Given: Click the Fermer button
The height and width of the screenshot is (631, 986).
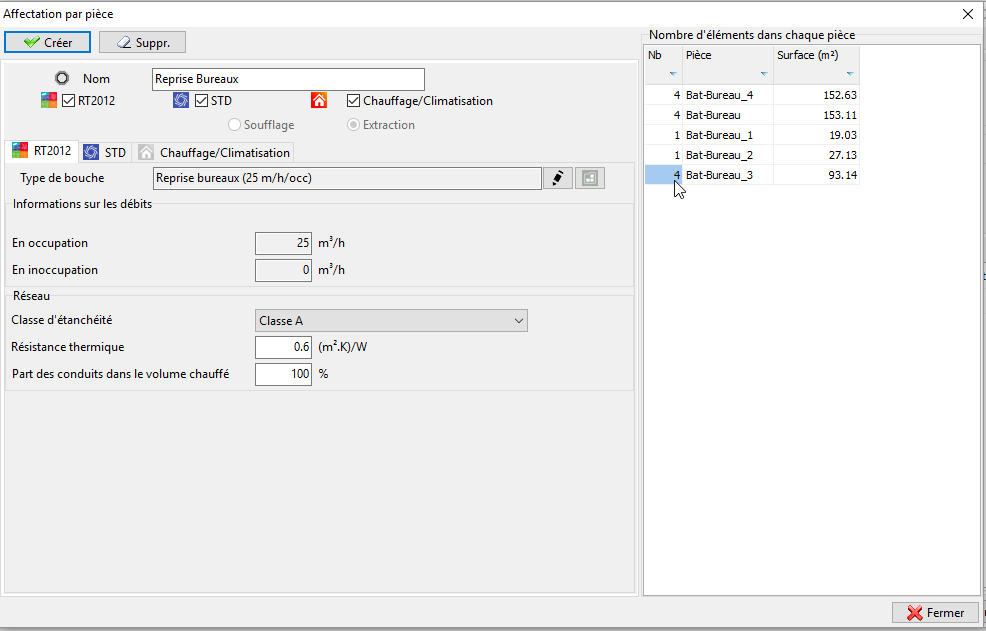Looking at the screenshot, I should [x=935, y=613].
